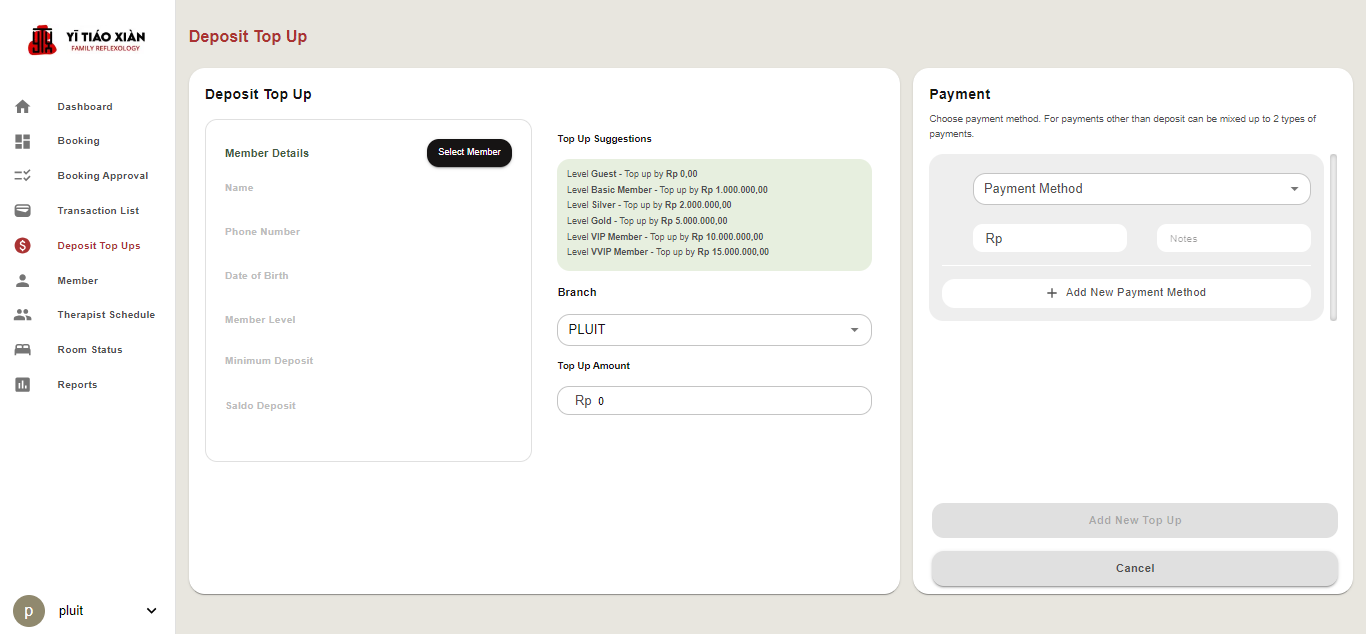Go to Therapist Schedule page

coord(106,315)
